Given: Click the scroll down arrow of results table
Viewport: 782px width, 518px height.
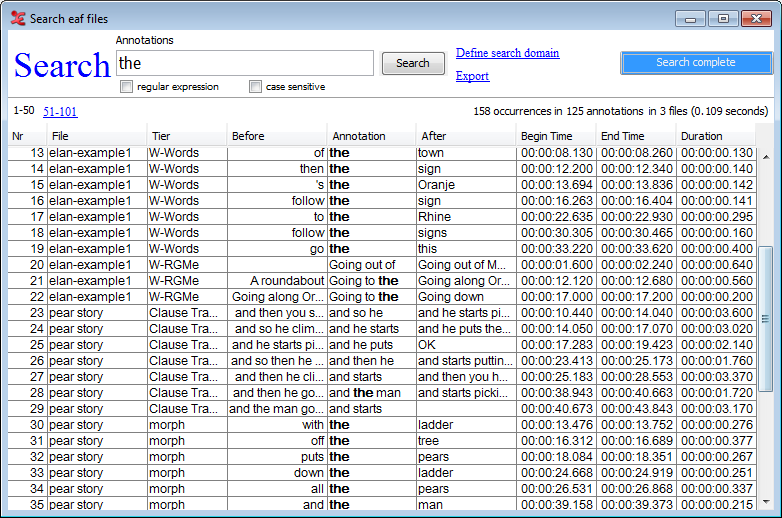Looking at the screenshot, I should 766,502.
